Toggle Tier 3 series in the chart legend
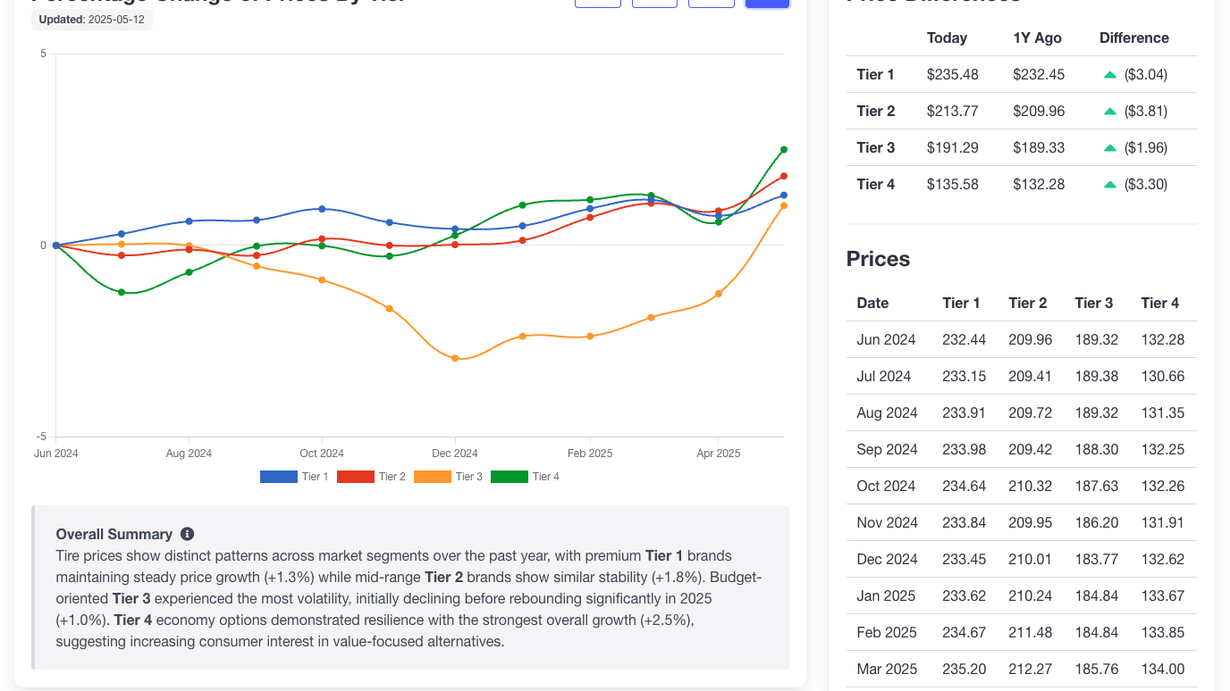This screenshot has height=691, width=1230. [x=468, y=477]
